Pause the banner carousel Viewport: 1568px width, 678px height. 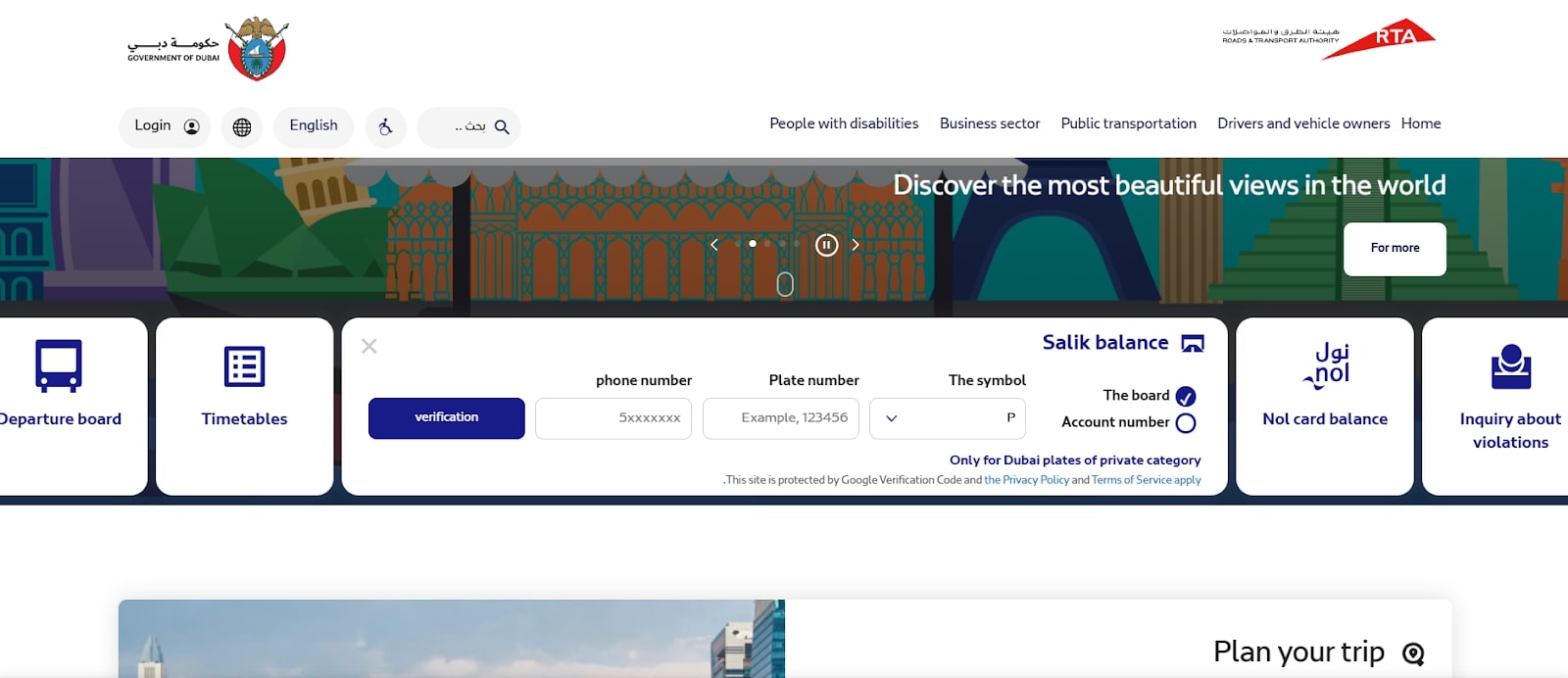click(827, 245)
